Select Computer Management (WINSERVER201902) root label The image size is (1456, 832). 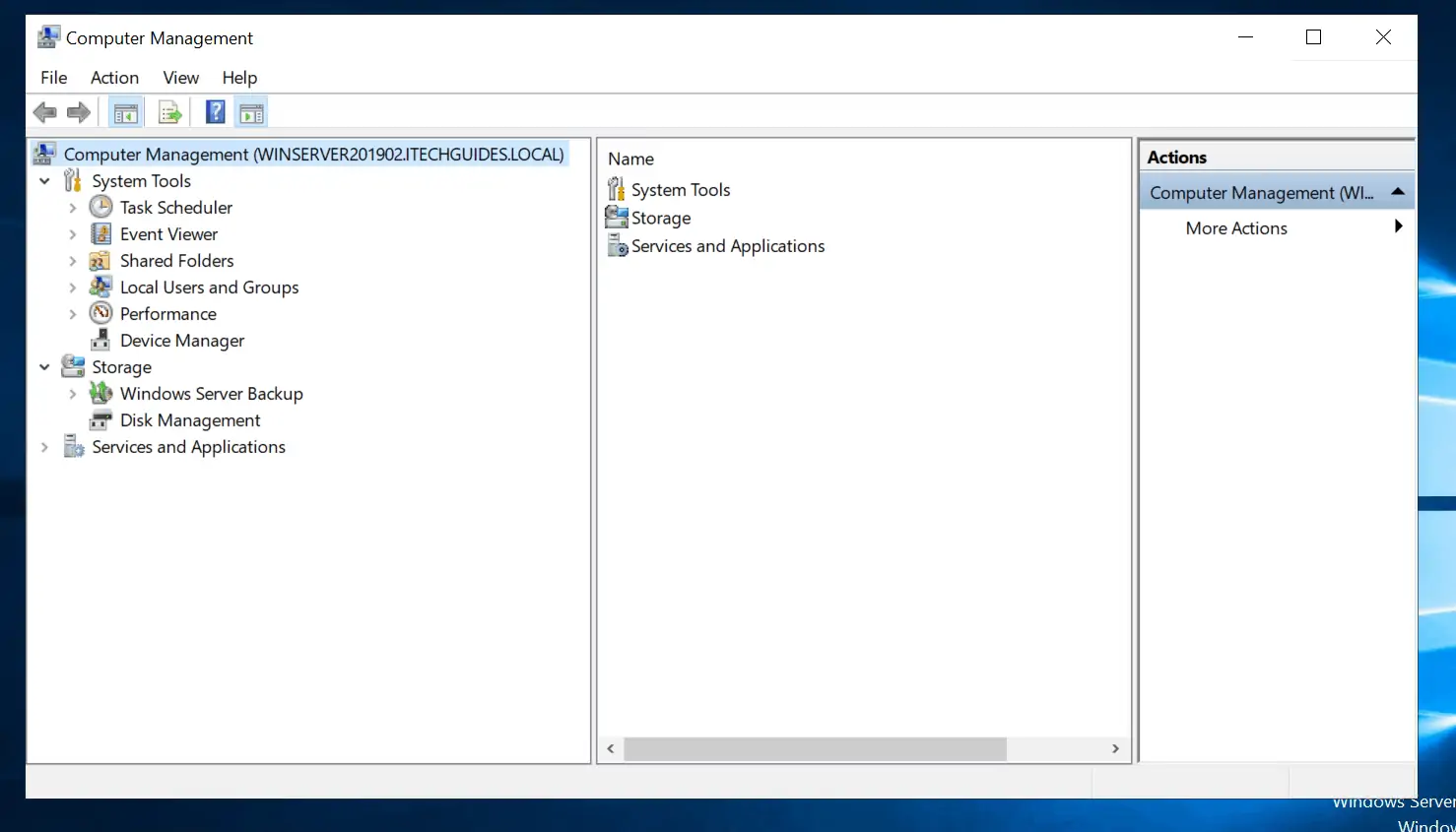(x=314, y=154)
